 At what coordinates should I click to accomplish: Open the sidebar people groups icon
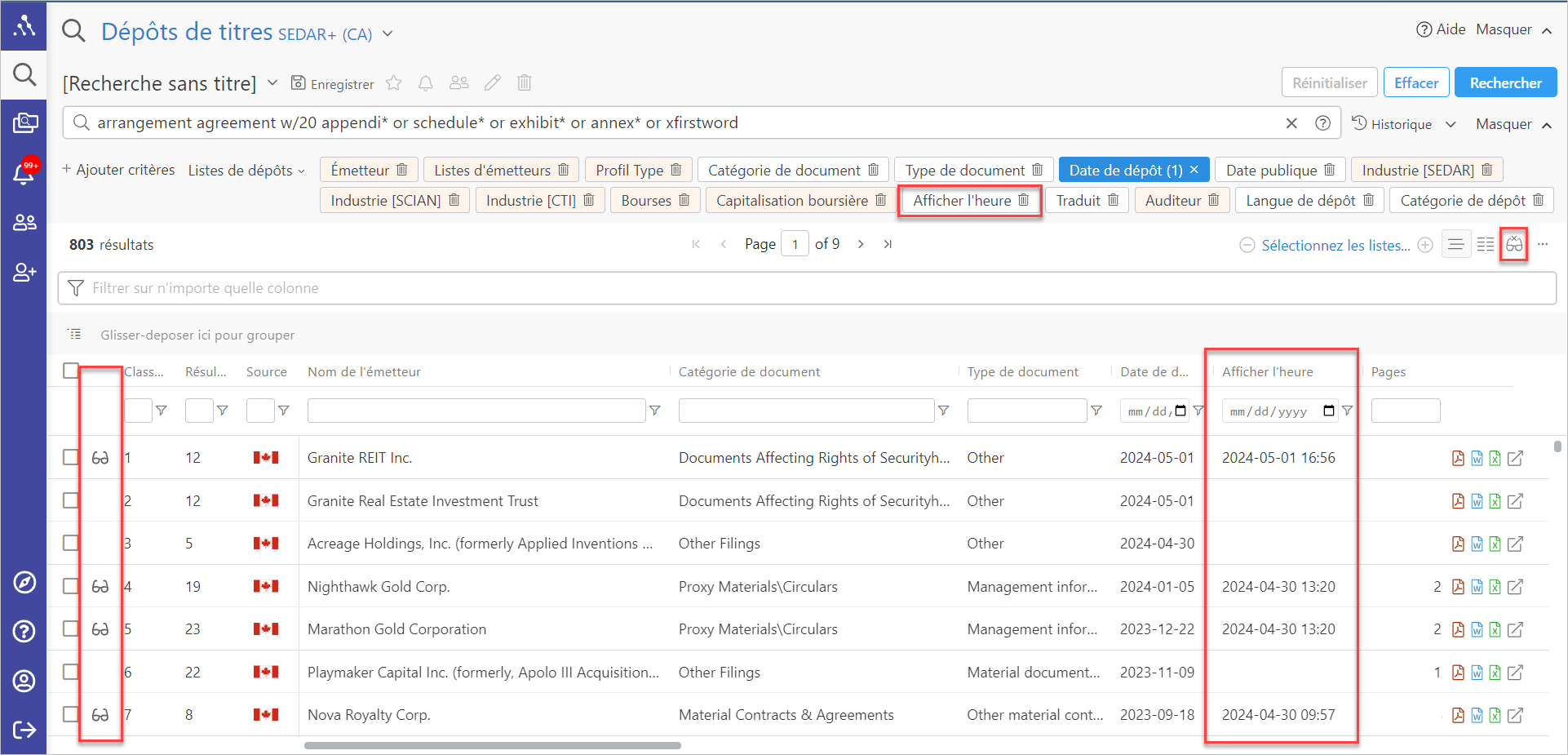(x=24, y=222)
